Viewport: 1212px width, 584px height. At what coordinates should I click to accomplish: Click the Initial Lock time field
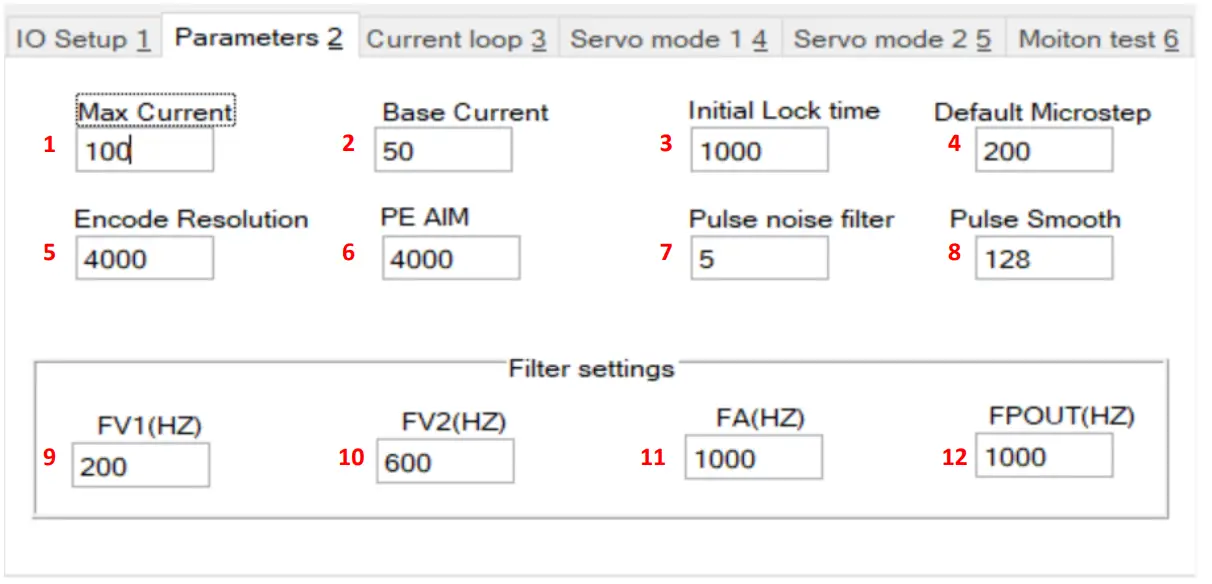757,151
